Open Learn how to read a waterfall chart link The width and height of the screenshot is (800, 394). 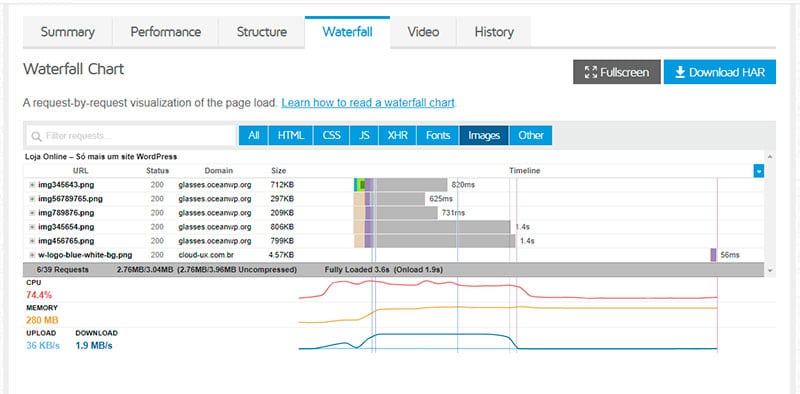point(368,103)
